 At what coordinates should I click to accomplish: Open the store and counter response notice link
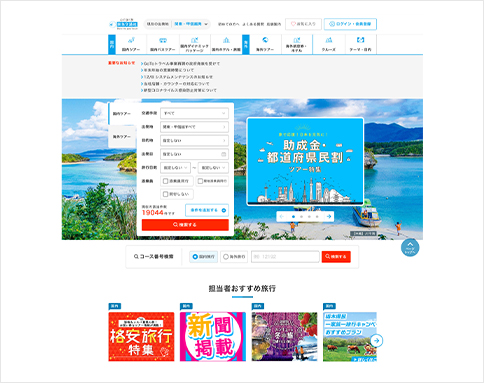point(175,84)
